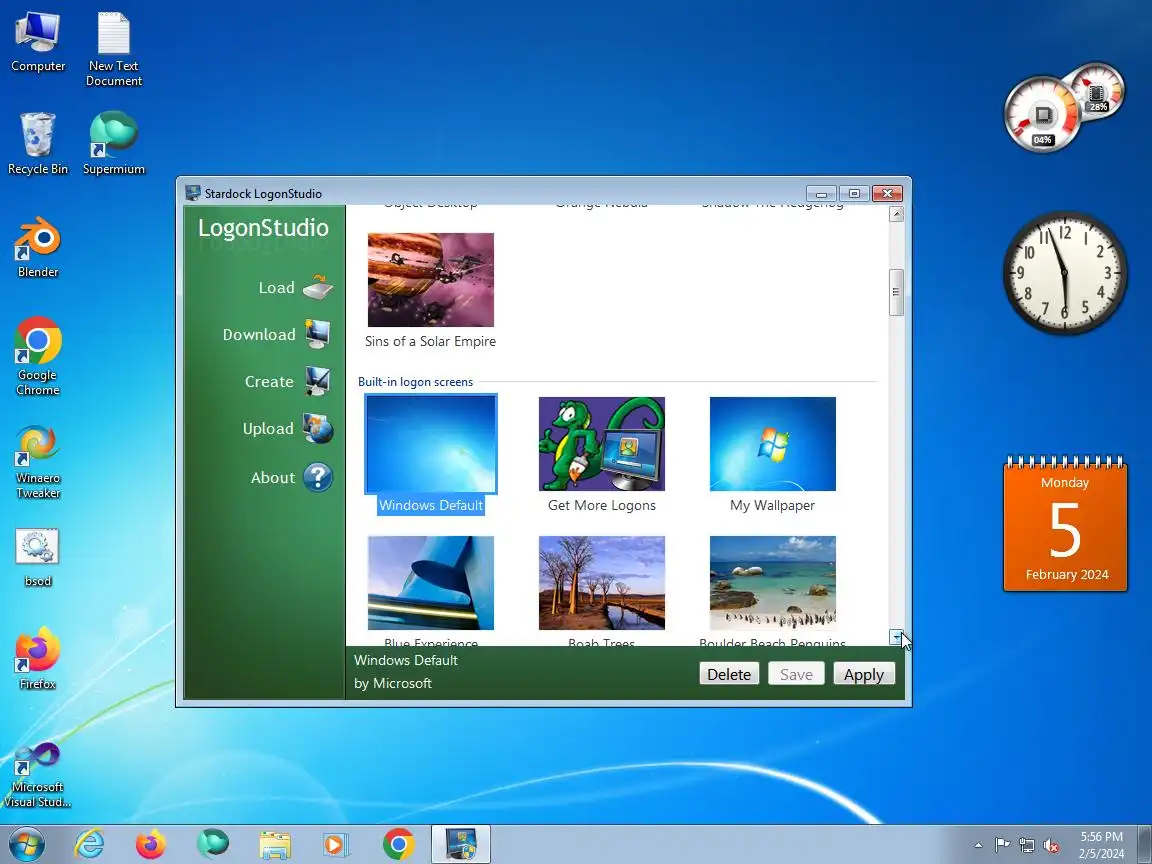Click the Supermium desktop shortcut
The width and height of the screenshot is (1152, 864).
click(114, 144)
